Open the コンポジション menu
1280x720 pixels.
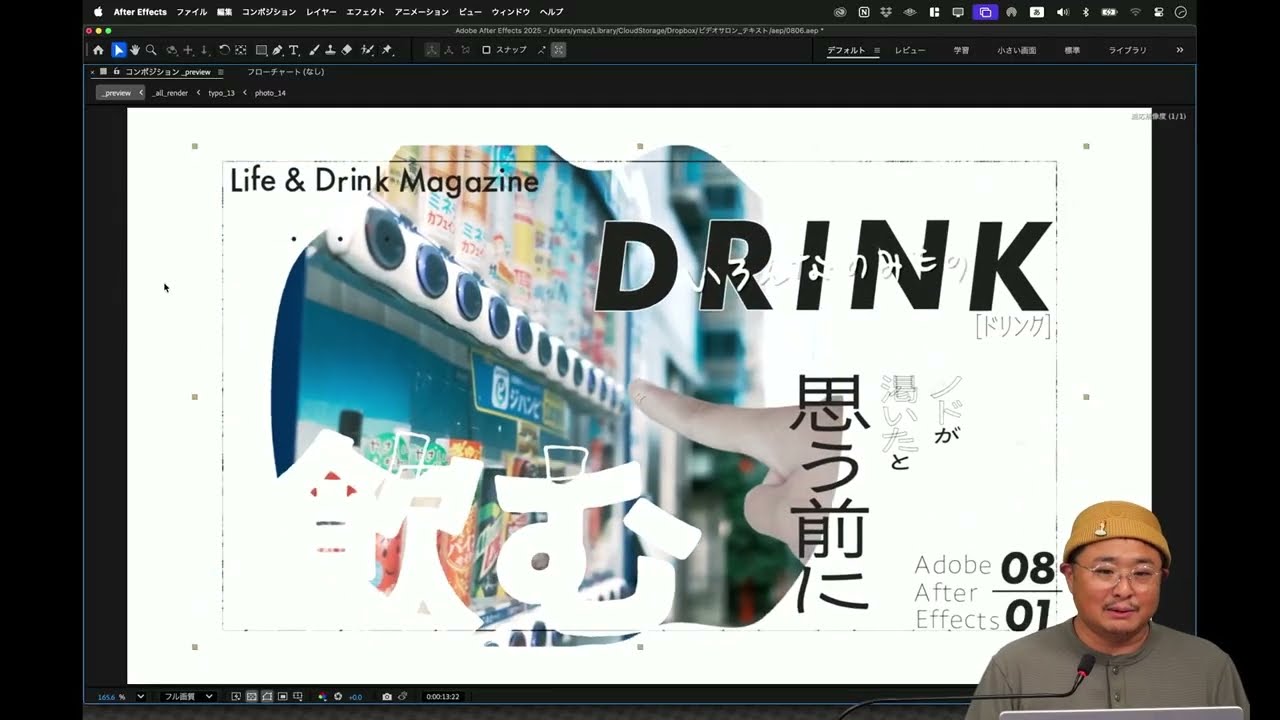(269, 12)
